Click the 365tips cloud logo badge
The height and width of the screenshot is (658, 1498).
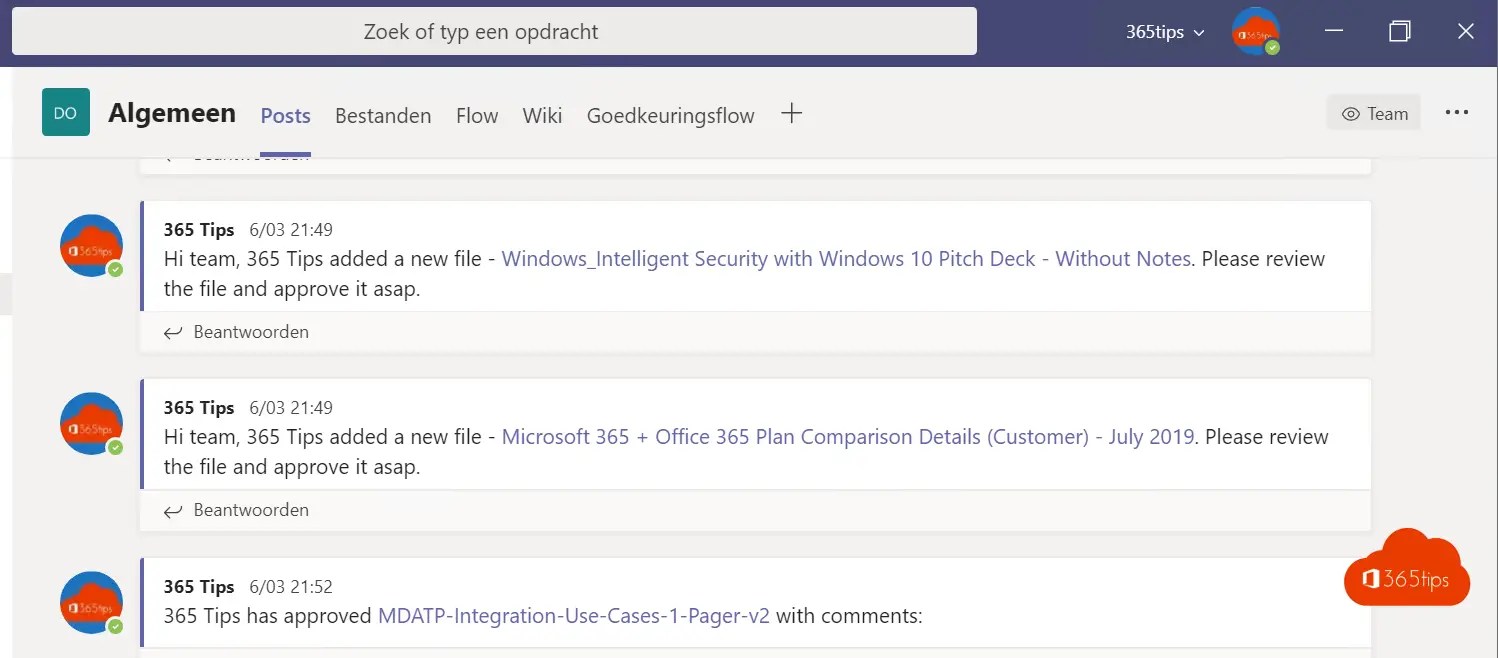pos(1407,571)
